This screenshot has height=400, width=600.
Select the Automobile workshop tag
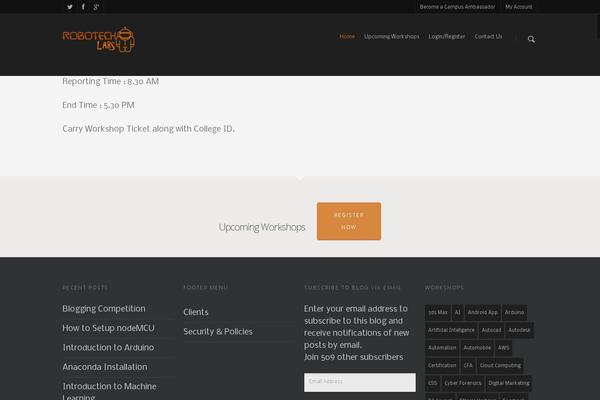point(477,348)
